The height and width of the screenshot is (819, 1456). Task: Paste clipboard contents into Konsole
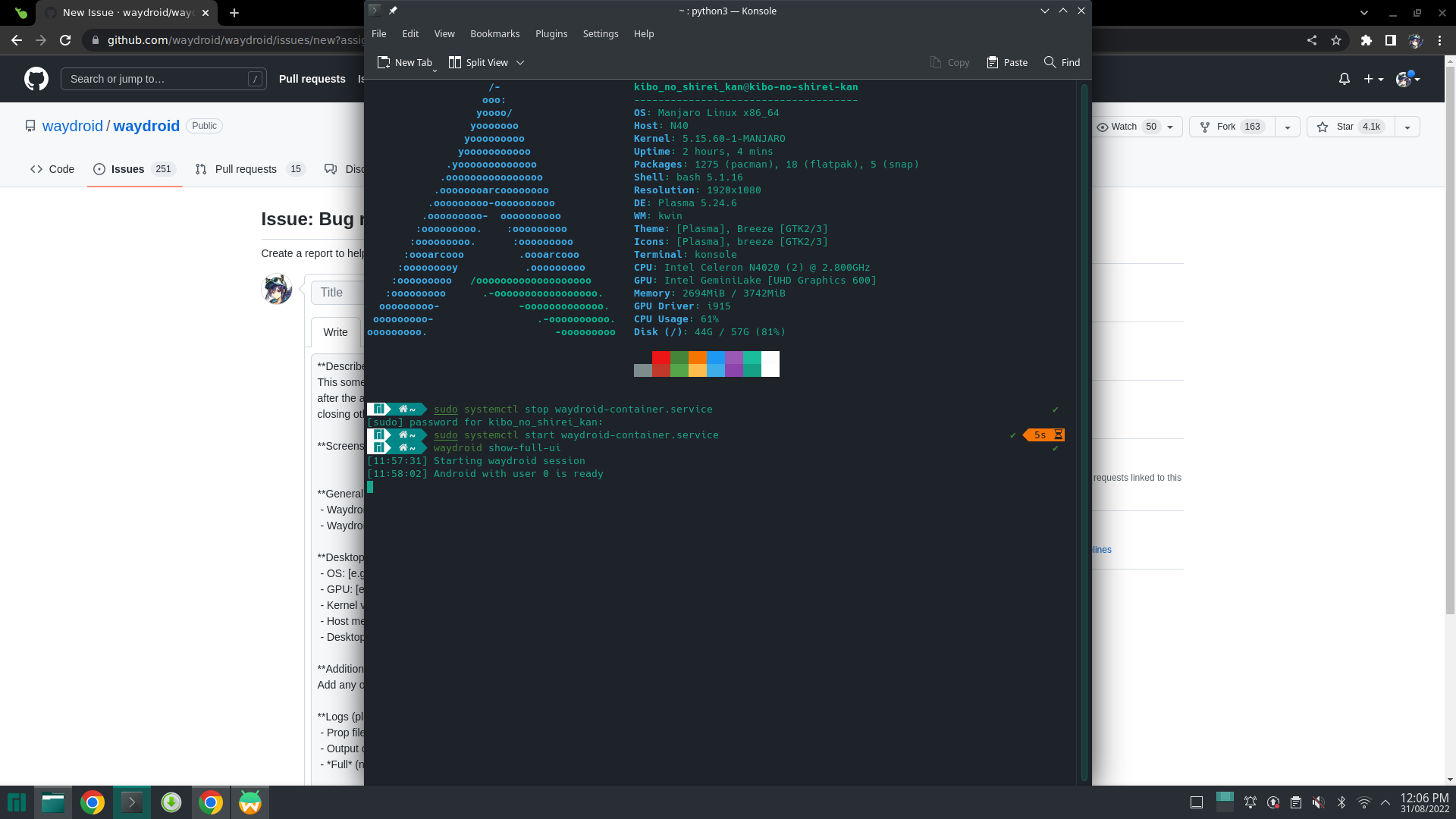(1007, 62)
